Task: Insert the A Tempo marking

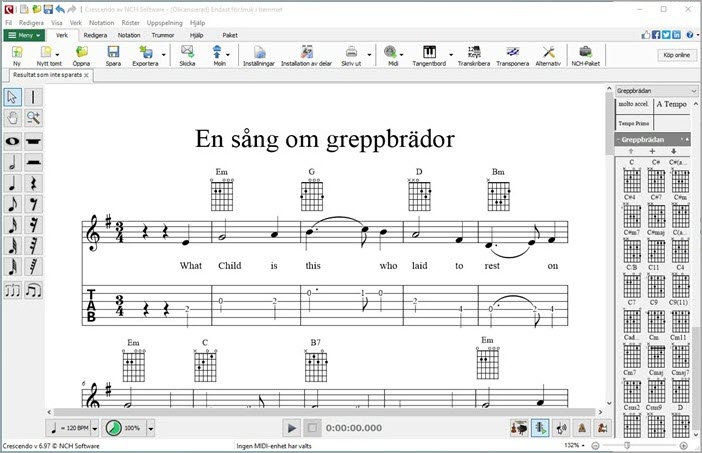Action: click(672, 104)
